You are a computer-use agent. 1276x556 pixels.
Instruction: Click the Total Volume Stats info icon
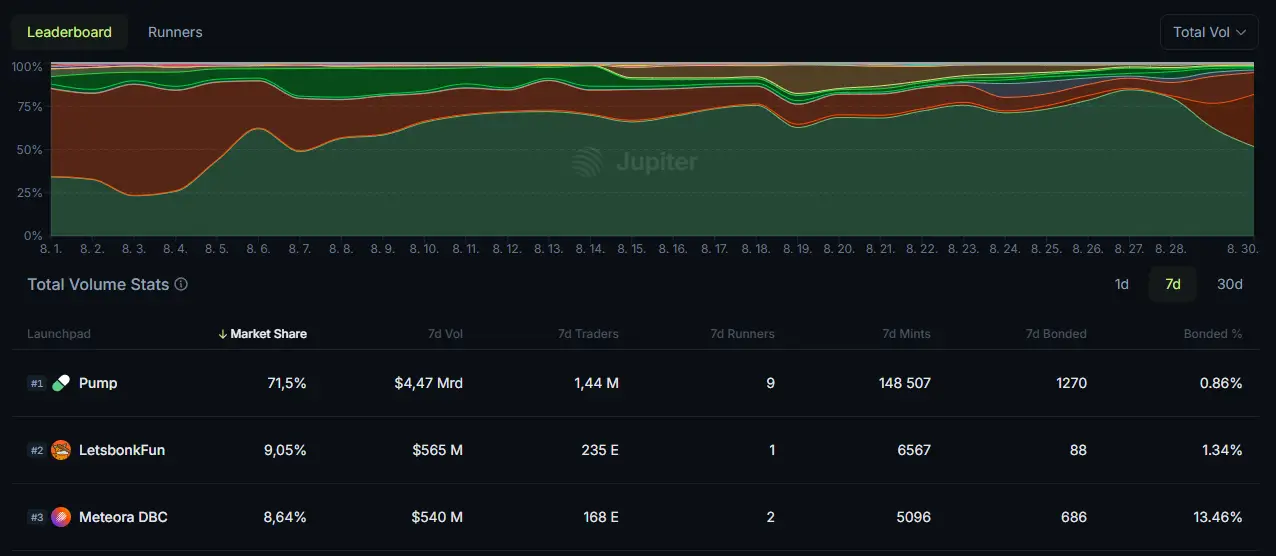point(181,284)
